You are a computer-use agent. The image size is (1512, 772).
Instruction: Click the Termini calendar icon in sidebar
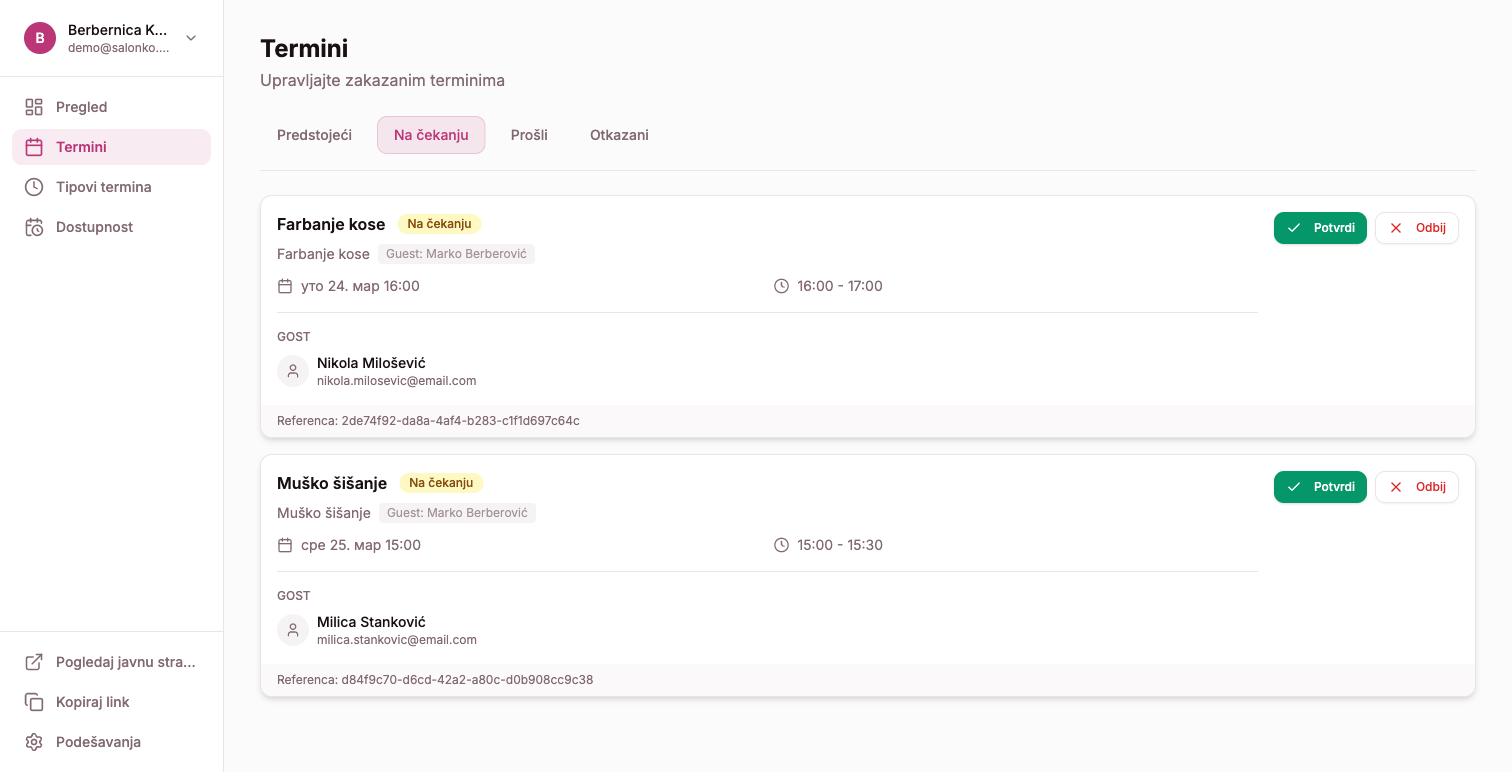[34, 147]
